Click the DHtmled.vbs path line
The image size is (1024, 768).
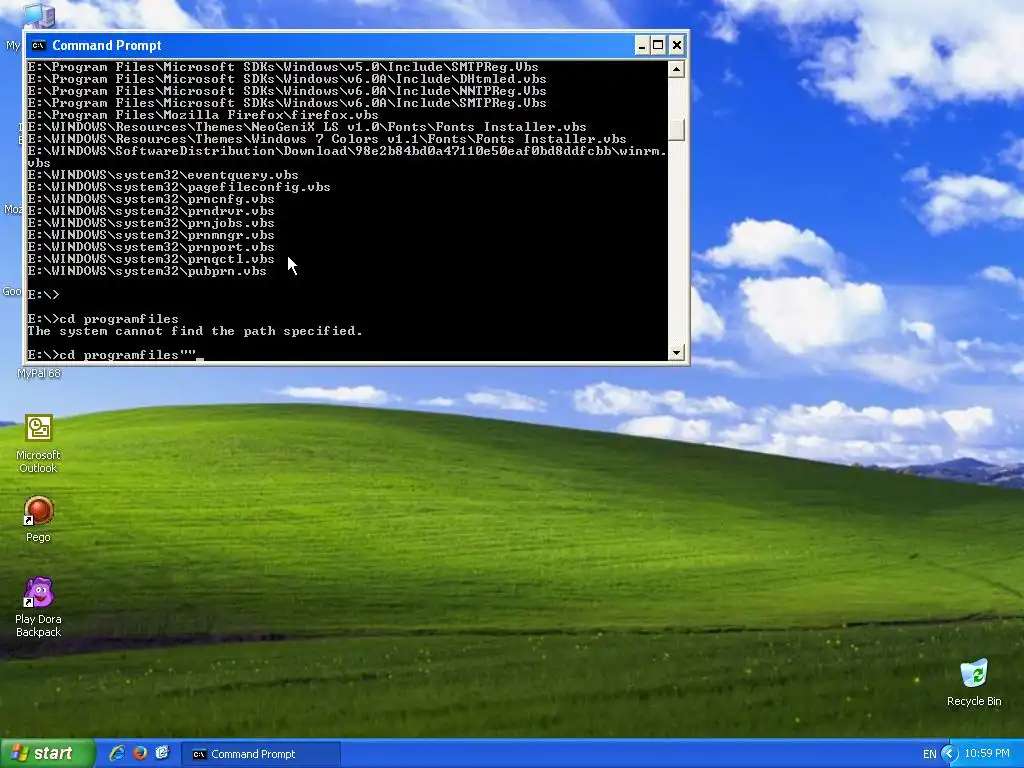[287, 79]
